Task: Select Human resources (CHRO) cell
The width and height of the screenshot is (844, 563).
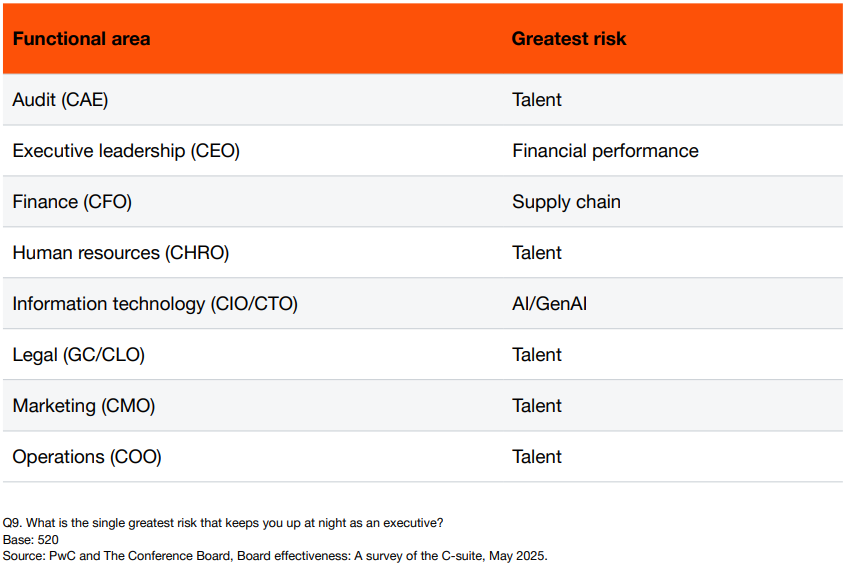Action: [121, 252]
